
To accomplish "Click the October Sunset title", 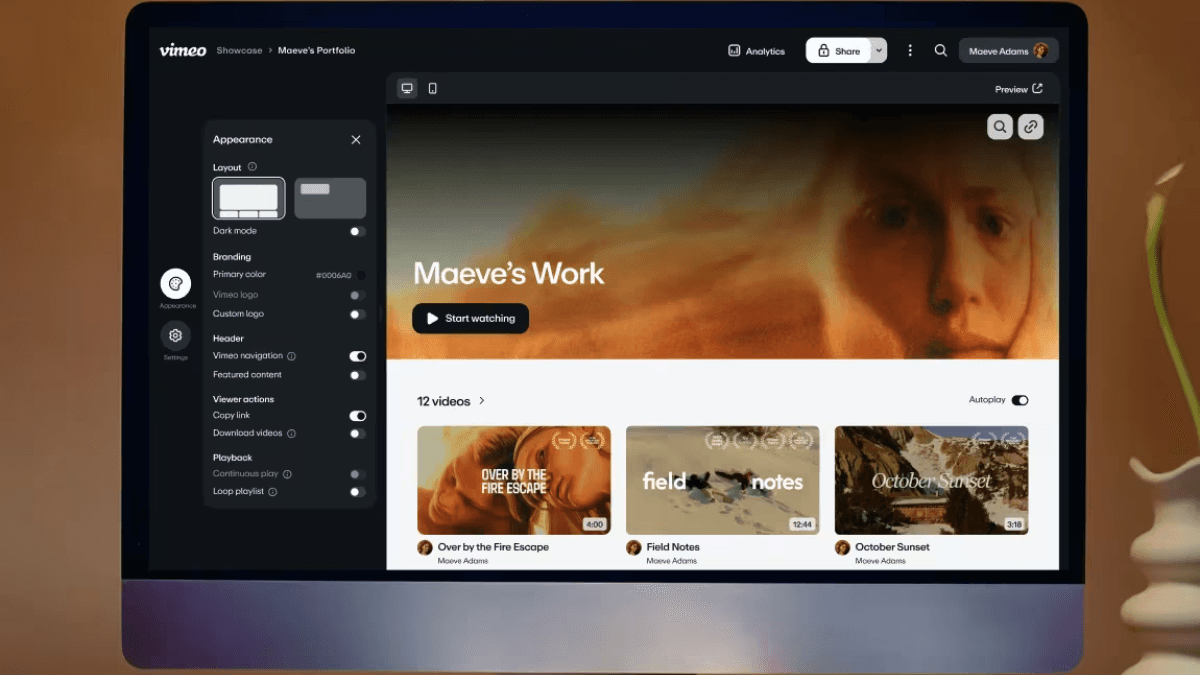I will coord(892,547).
